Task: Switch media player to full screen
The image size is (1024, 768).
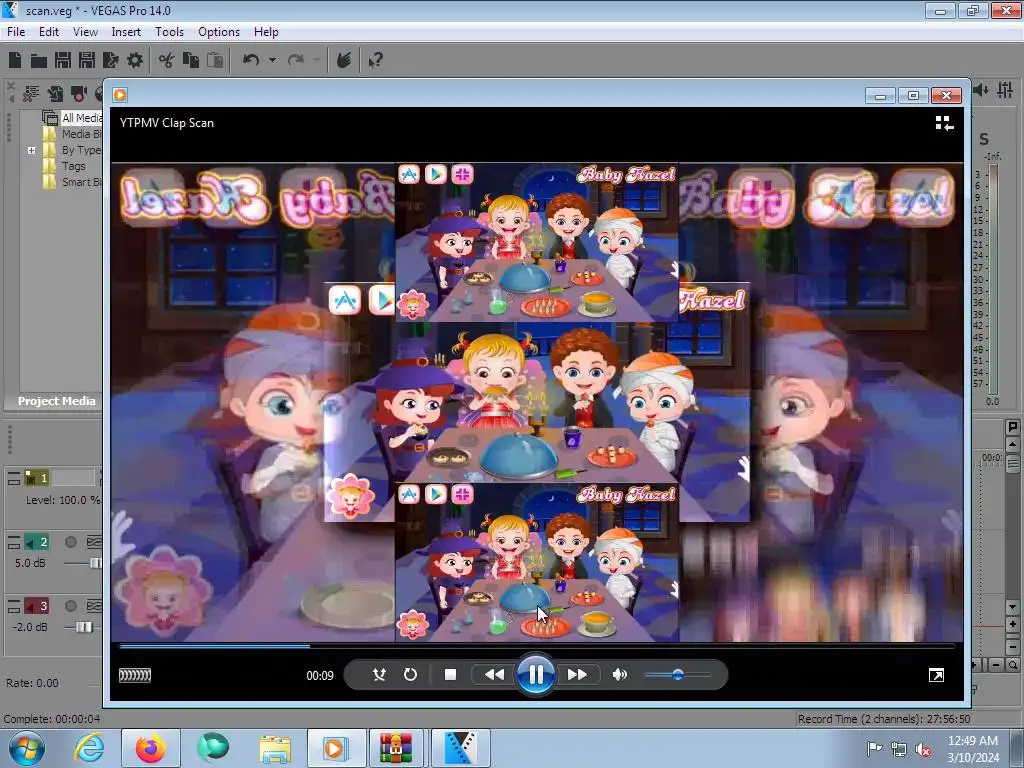Action: pos(936,675)
